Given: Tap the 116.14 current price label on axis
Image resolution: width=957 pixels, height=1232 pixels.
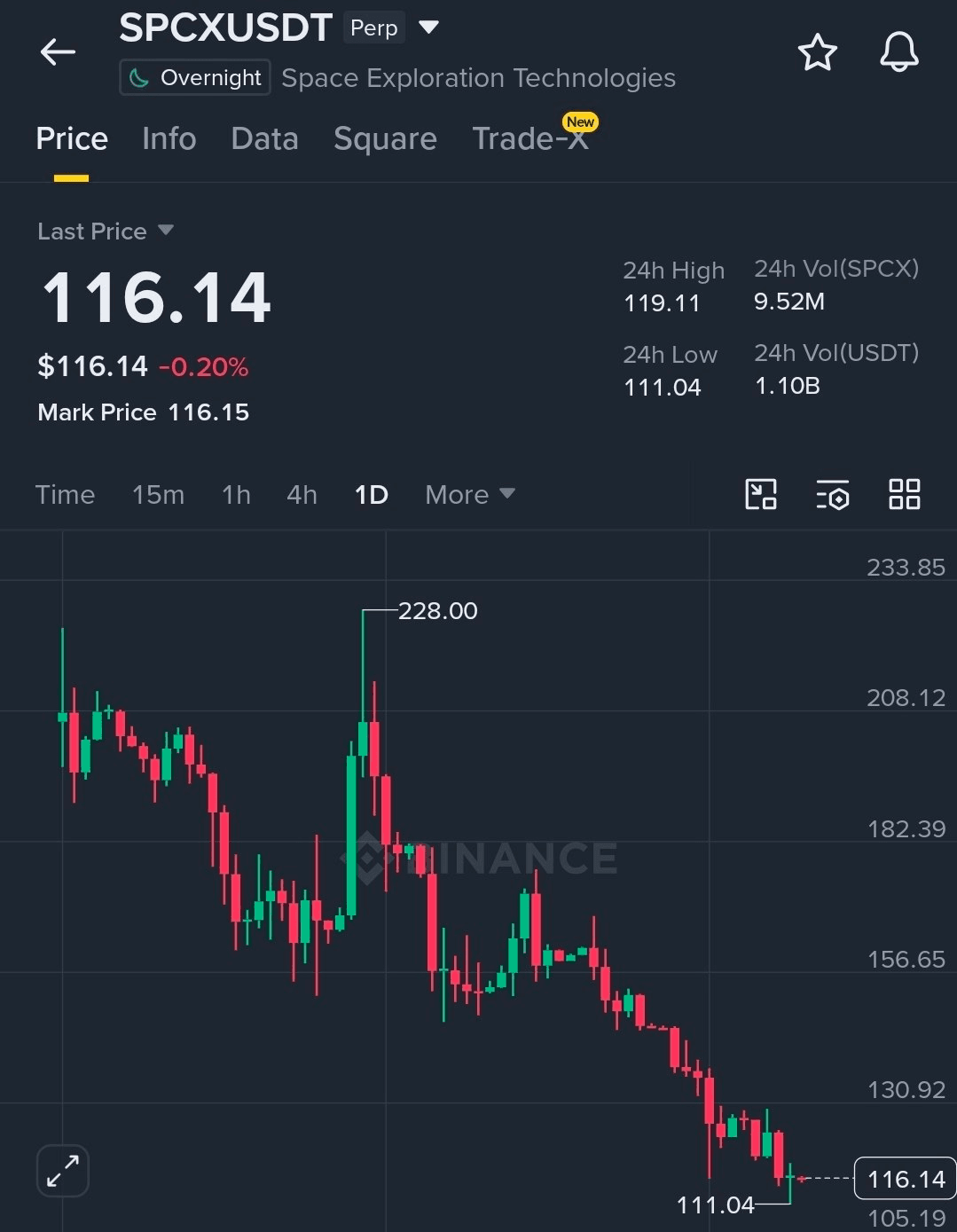Looking at the screenshot, I should tap(905, 1179).
